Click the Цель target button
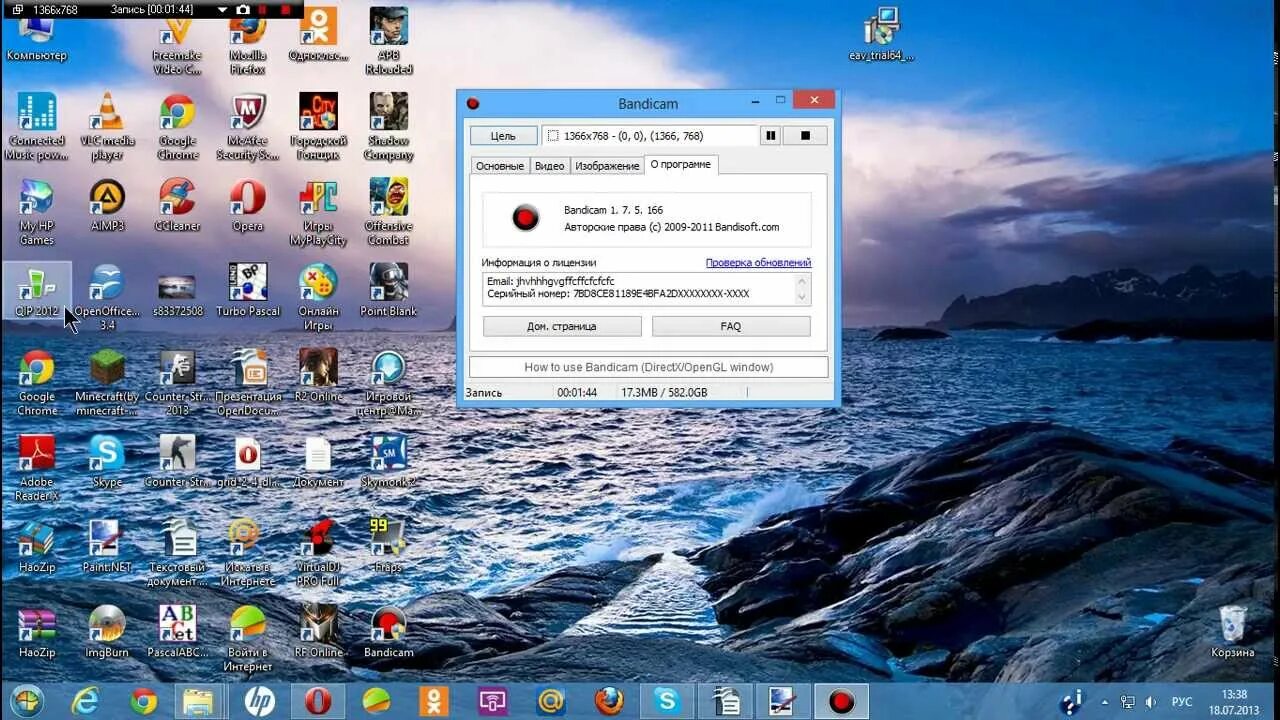The height and width of the screenshot is (720, 1280). tap(504, 136)
